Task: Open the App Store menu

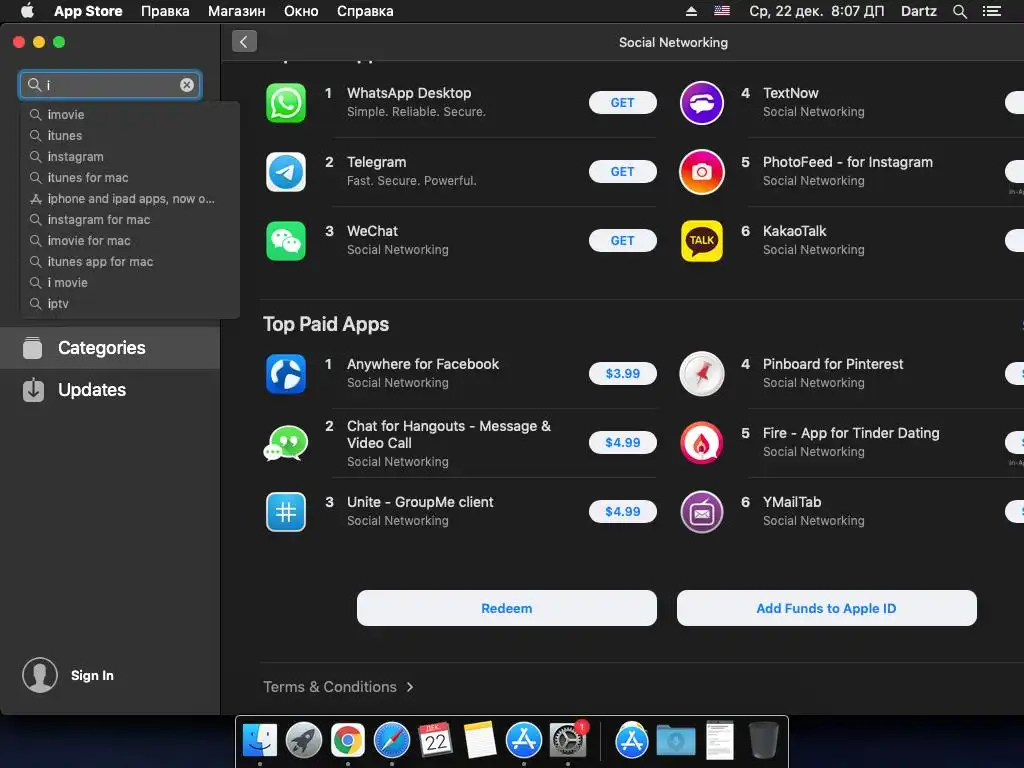Action: coord(88,11)
